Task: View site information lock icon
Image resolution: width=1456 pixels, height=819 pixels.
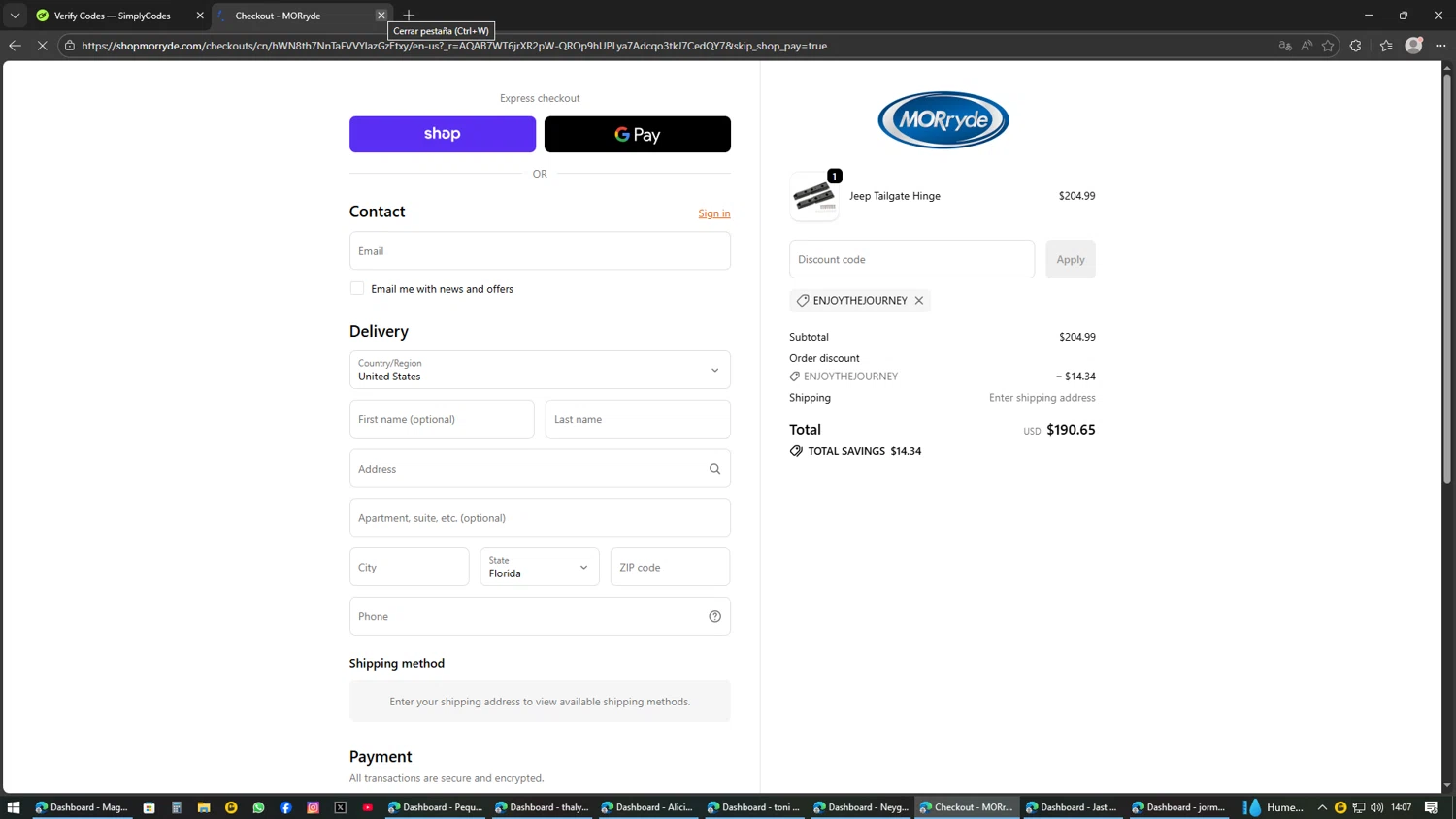Action: (x=70, y=46)
